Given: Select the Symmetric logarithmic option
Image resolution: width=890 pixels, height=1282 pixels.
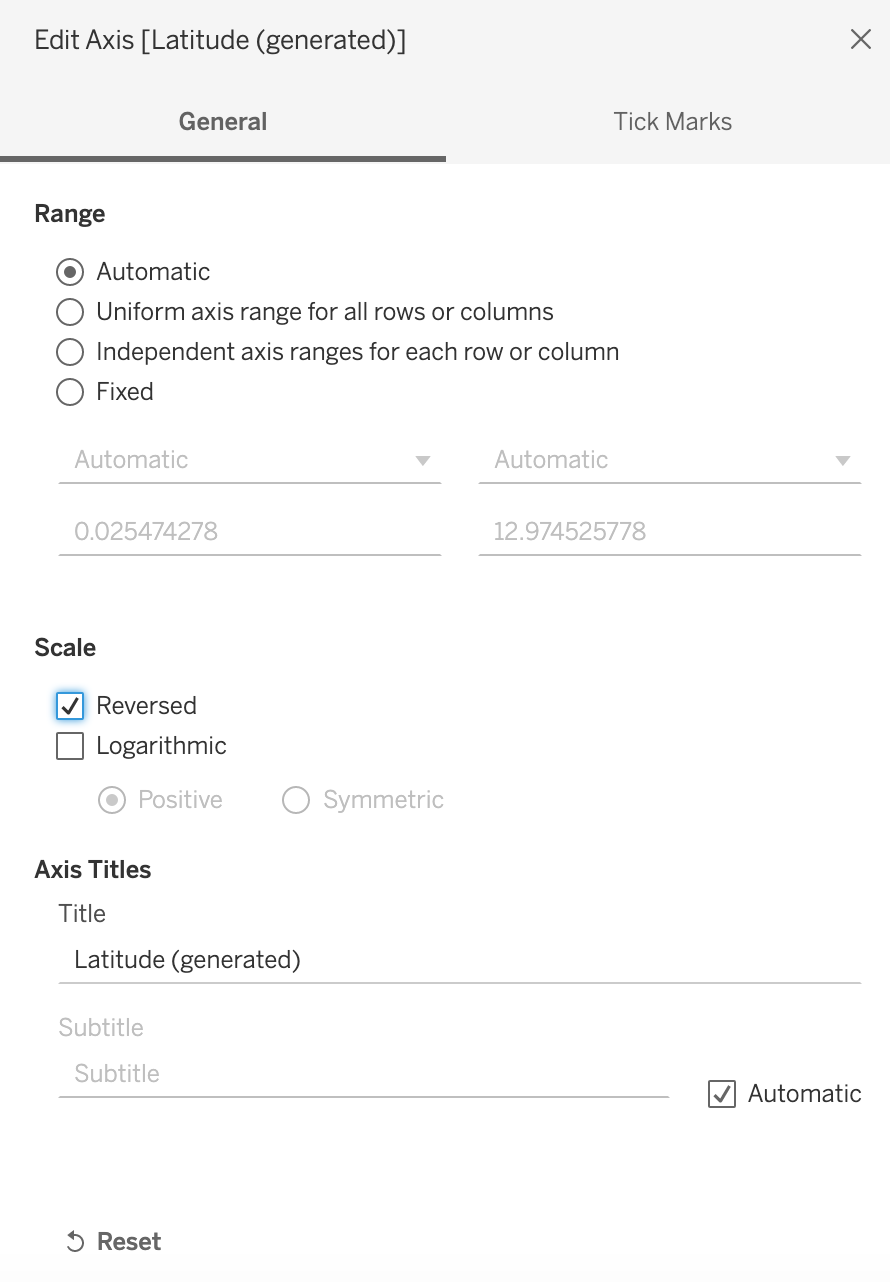Looking at the screenshot, I should 296,800.
